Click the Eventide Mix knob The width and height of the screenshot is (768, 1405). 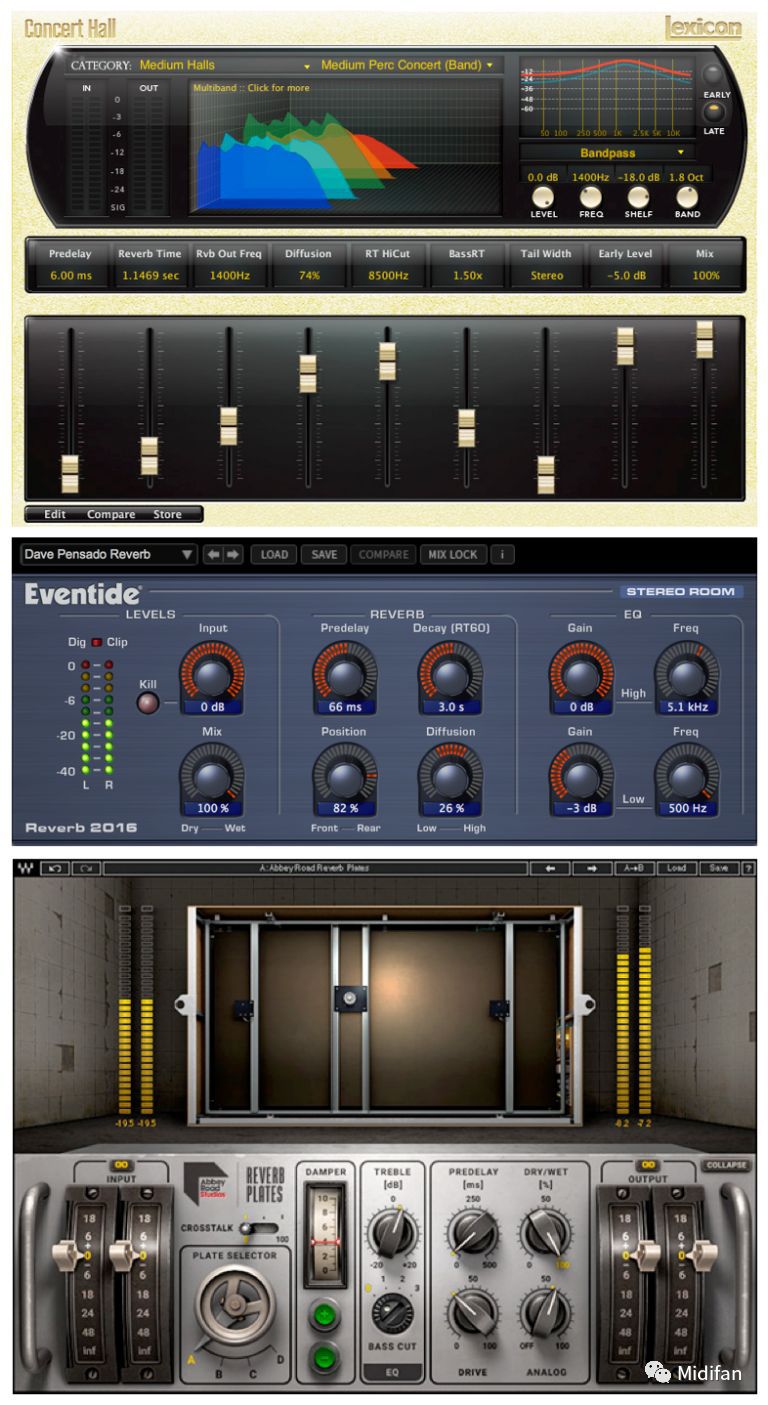click(x=212, y=779)
